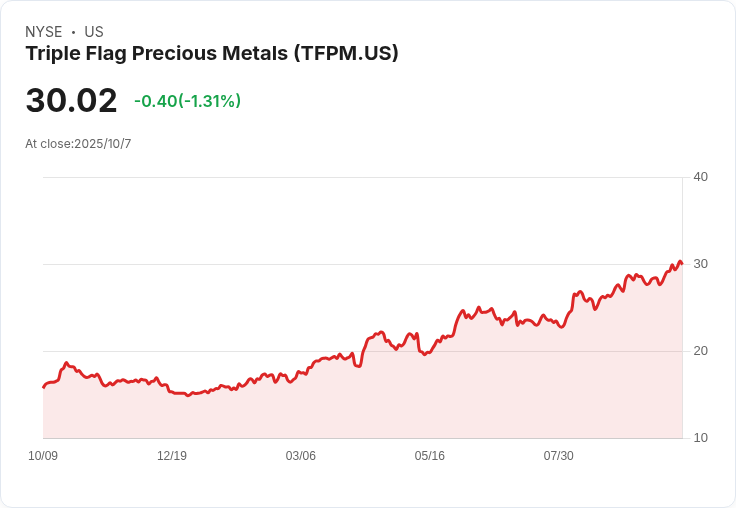Select the 05/16 date on the time axis
Image resolution: width=736 pixels, height=508 pixels.
click(430, 456)
